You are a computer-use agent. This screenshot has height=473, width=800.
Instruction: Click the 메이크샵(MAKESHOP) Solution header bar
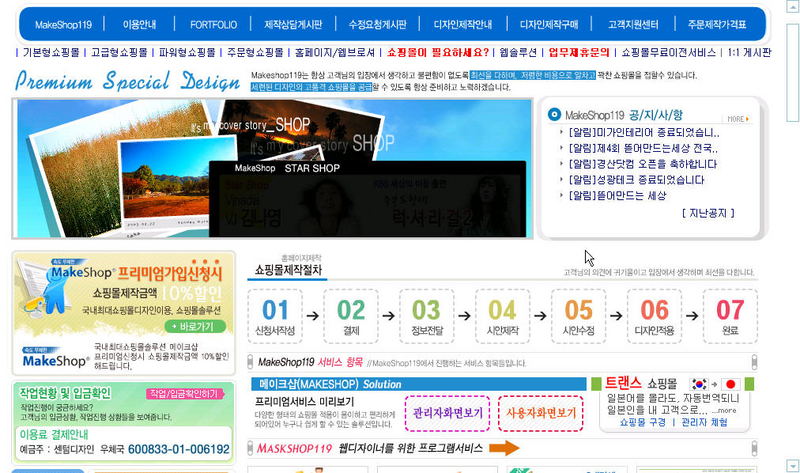418,384
